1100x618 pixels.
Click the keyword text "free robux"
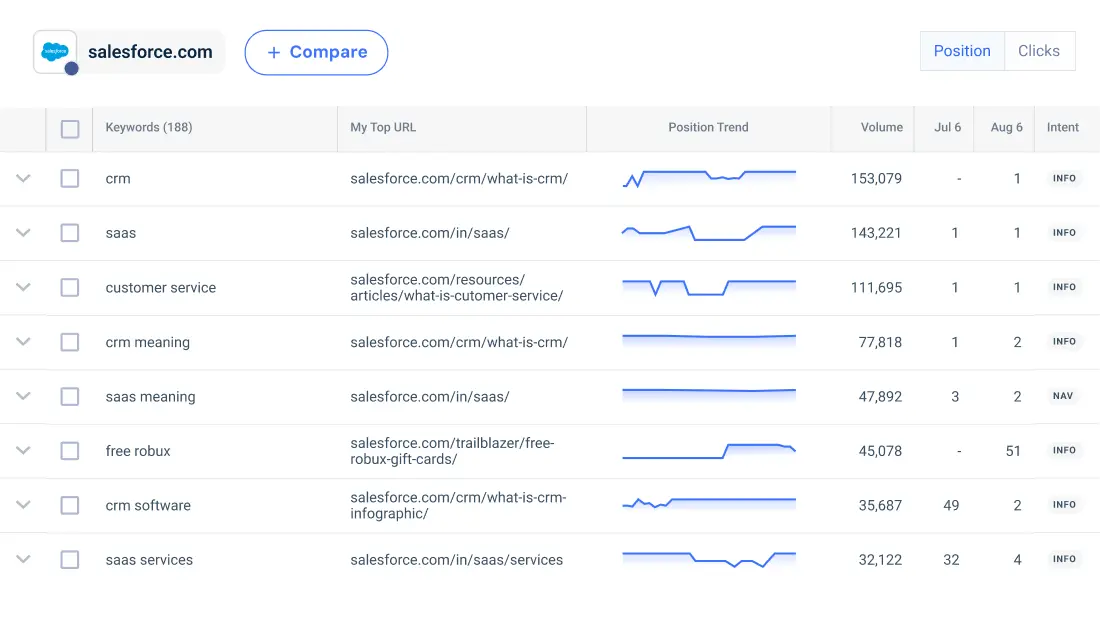138,451
